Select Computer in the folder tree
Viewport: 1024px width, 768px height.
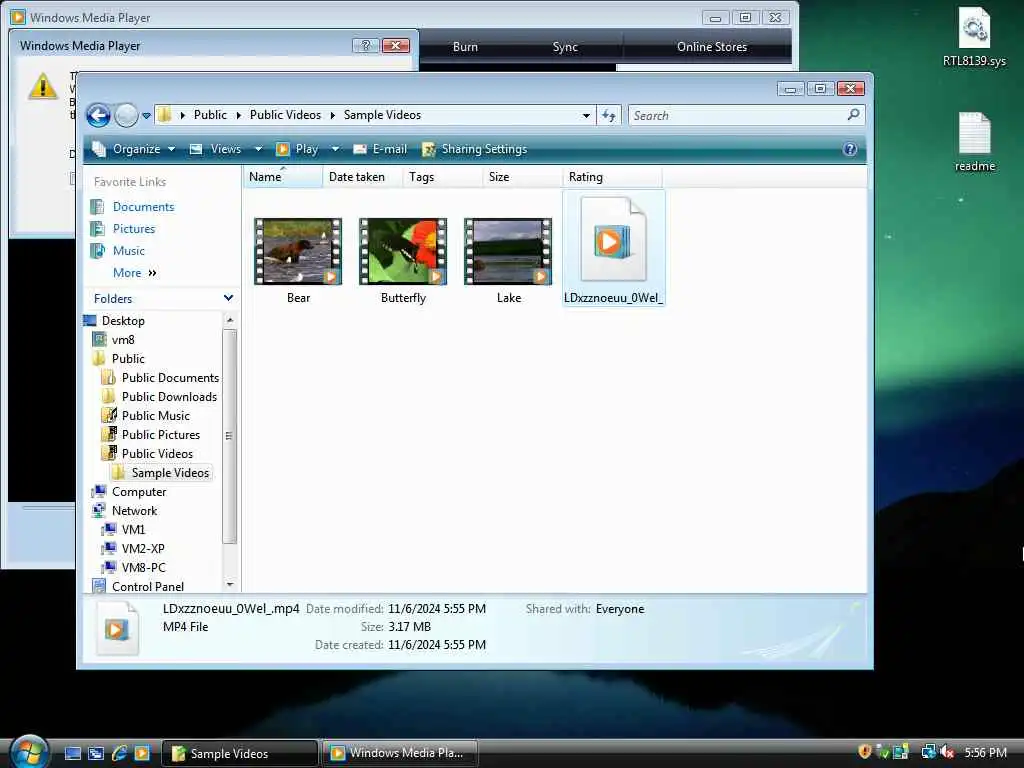click(138, 492)
